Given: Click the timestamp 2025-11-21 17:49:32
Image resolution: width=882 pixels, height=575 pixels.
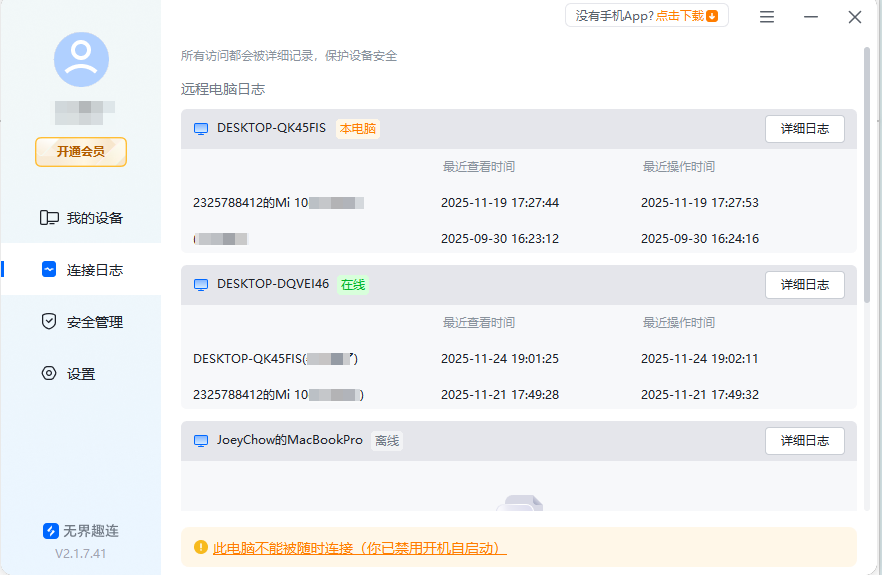Looking at the screenshot, I should [x=700, y=394].
